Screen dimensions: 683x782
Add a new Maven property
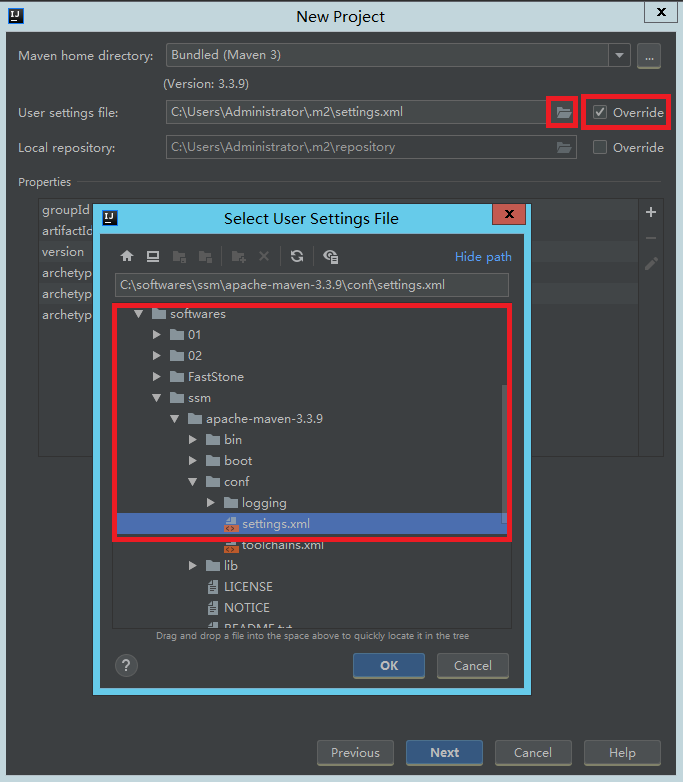coord(651,212)
